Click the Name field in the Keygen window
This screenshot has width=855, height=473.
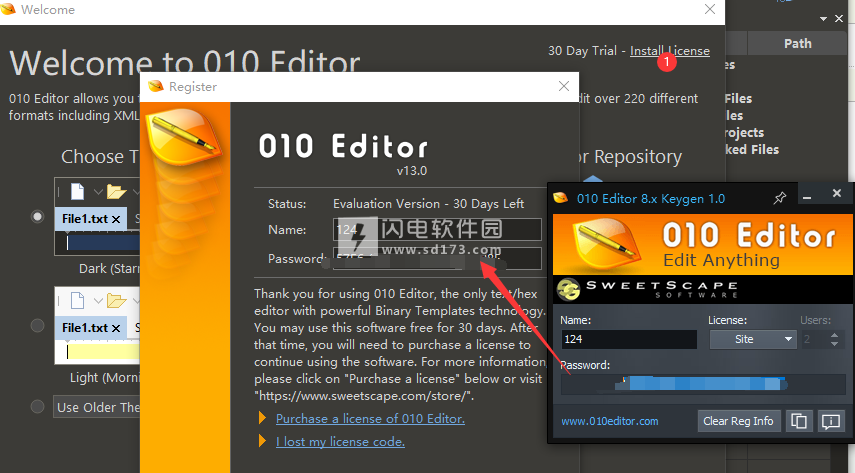(629, 339)
